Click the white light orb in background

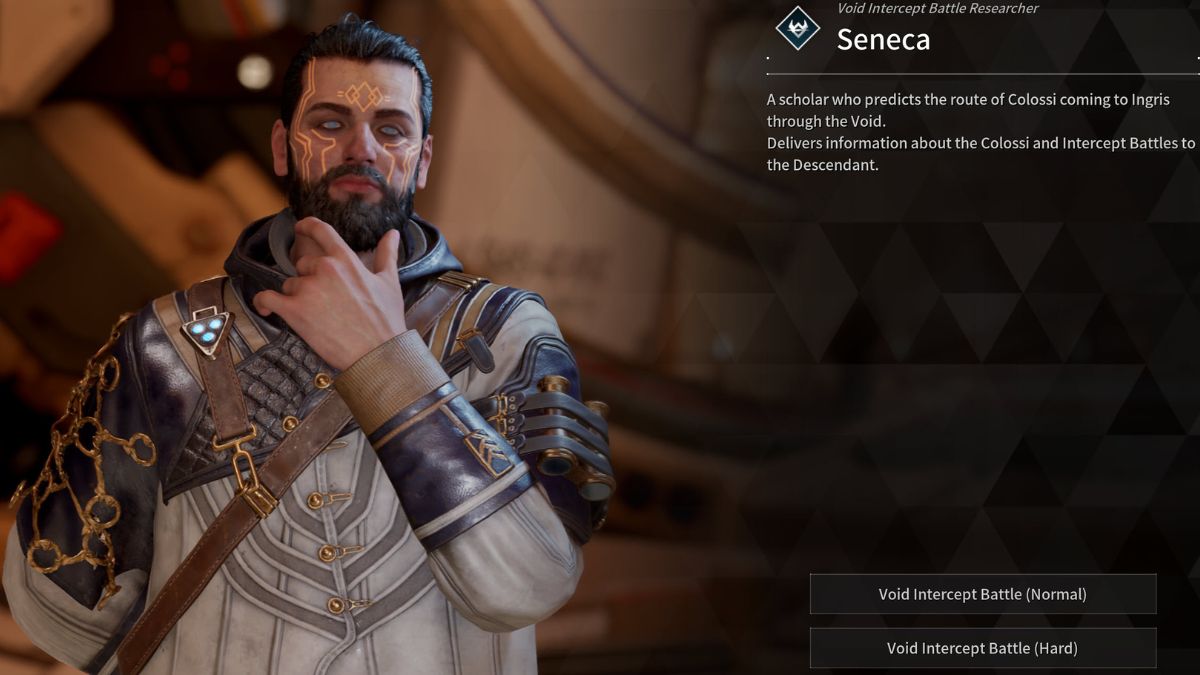(255, 72)
